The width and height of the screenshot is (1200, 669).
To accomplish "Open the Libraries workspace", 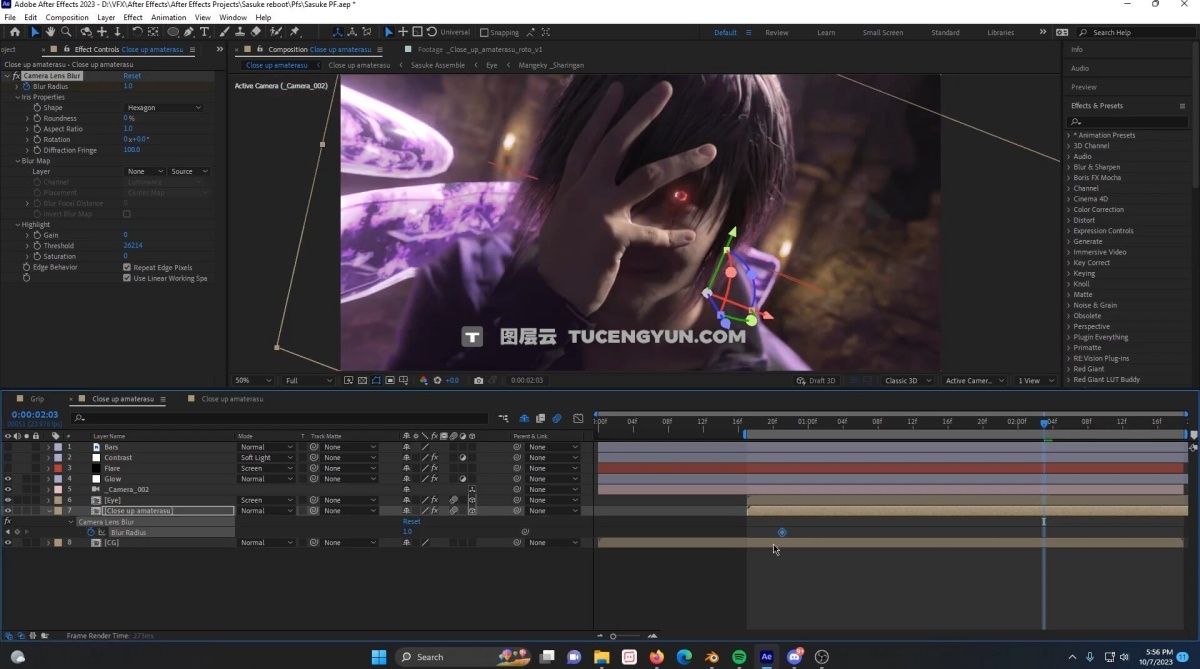I will (x=1000, y=32).
